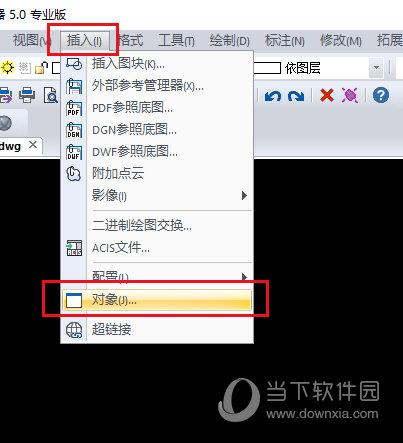Click the redo arrow icon
Image resolution: width=403 pixels, height=443 pixels.
pyautogui.click(x=296, y=96)
